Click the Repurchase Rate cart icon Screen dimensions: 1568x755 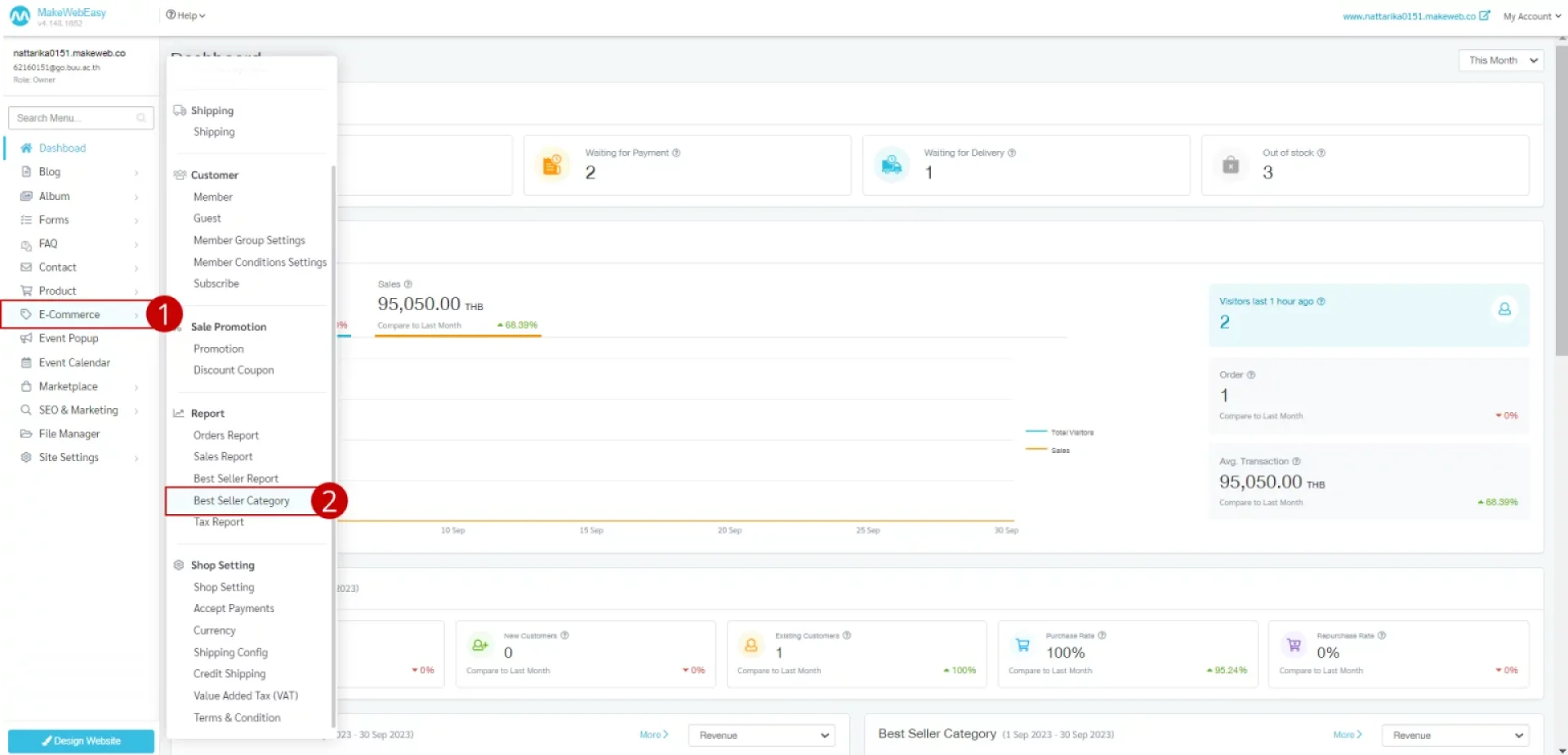1294,645
